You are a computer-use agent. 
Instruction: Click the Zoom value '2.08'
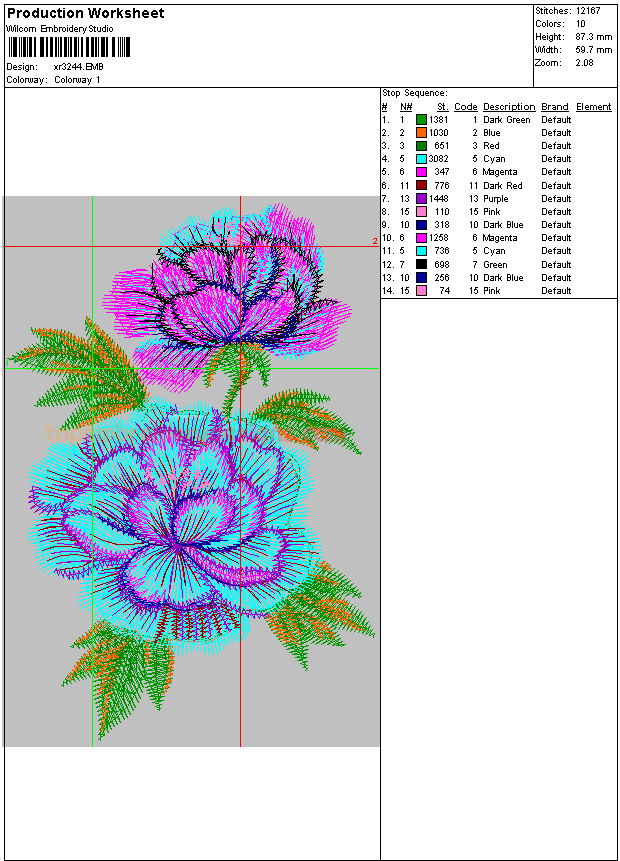584,63
